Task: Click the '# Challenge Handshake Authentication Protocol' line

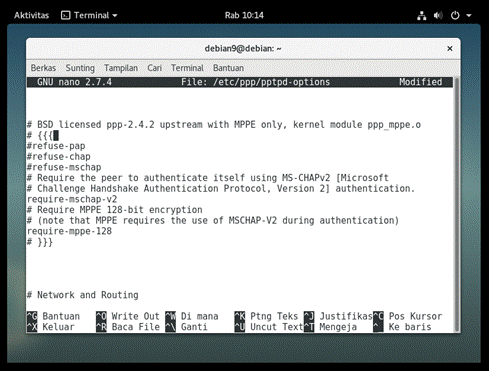Action: click(x=221, y=189)
